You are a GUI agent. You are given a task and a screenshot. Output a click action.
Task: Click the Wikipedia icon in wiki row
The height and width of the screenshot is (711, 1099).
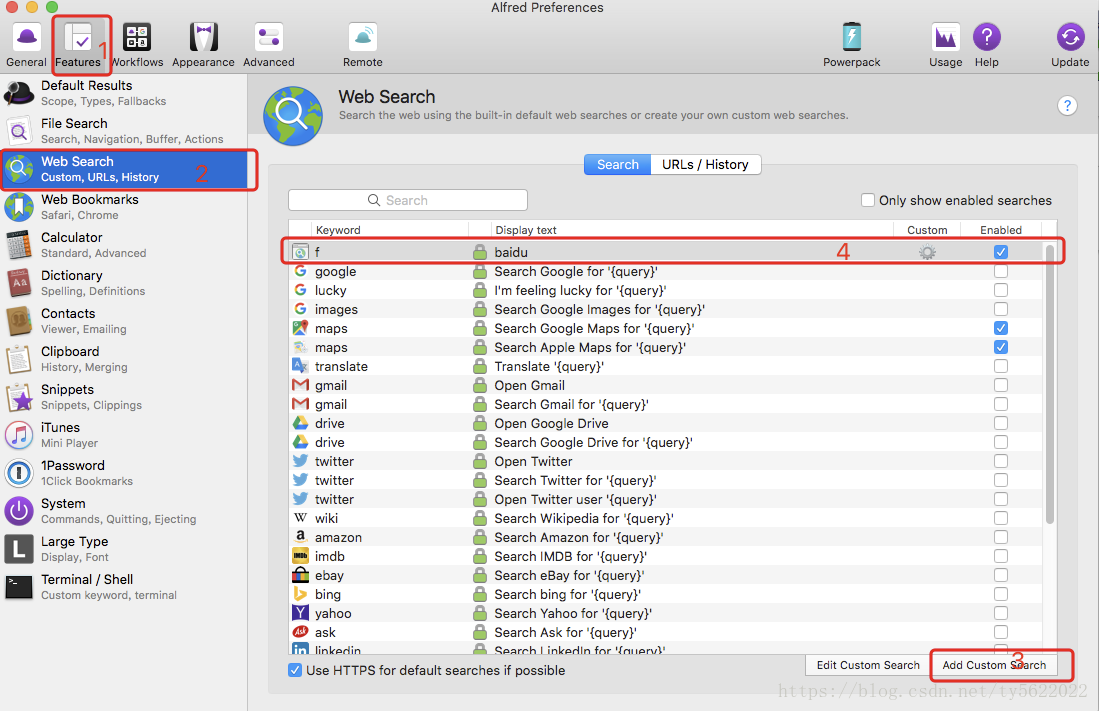click(300, 517)
